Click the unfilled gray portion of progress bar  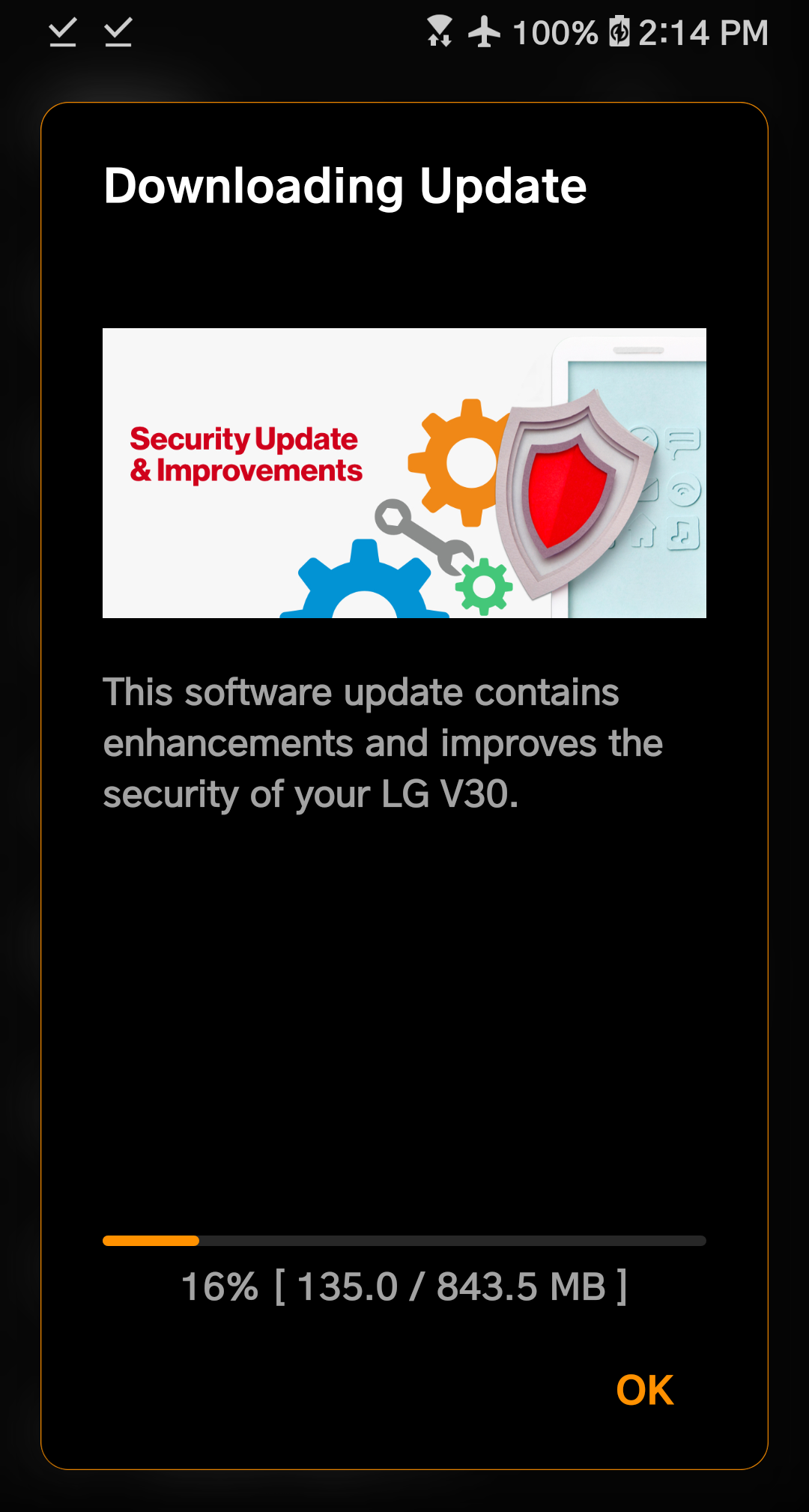tap(452, 1241)
